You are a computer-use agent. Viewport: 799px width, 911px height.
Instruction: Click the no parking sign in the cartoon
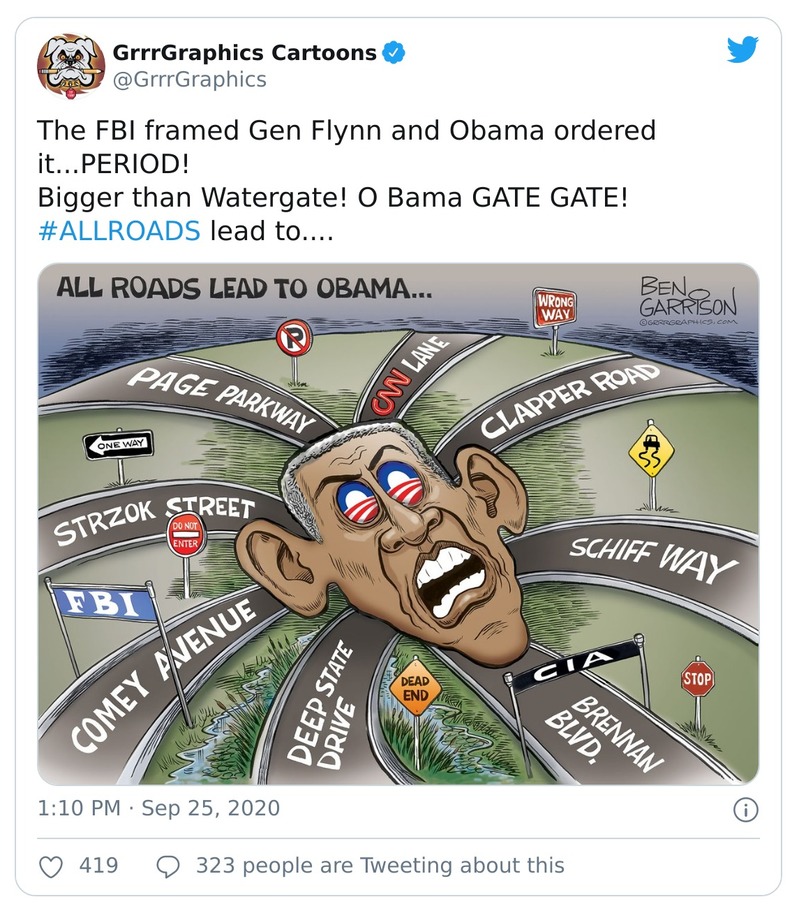pos(293,341)
